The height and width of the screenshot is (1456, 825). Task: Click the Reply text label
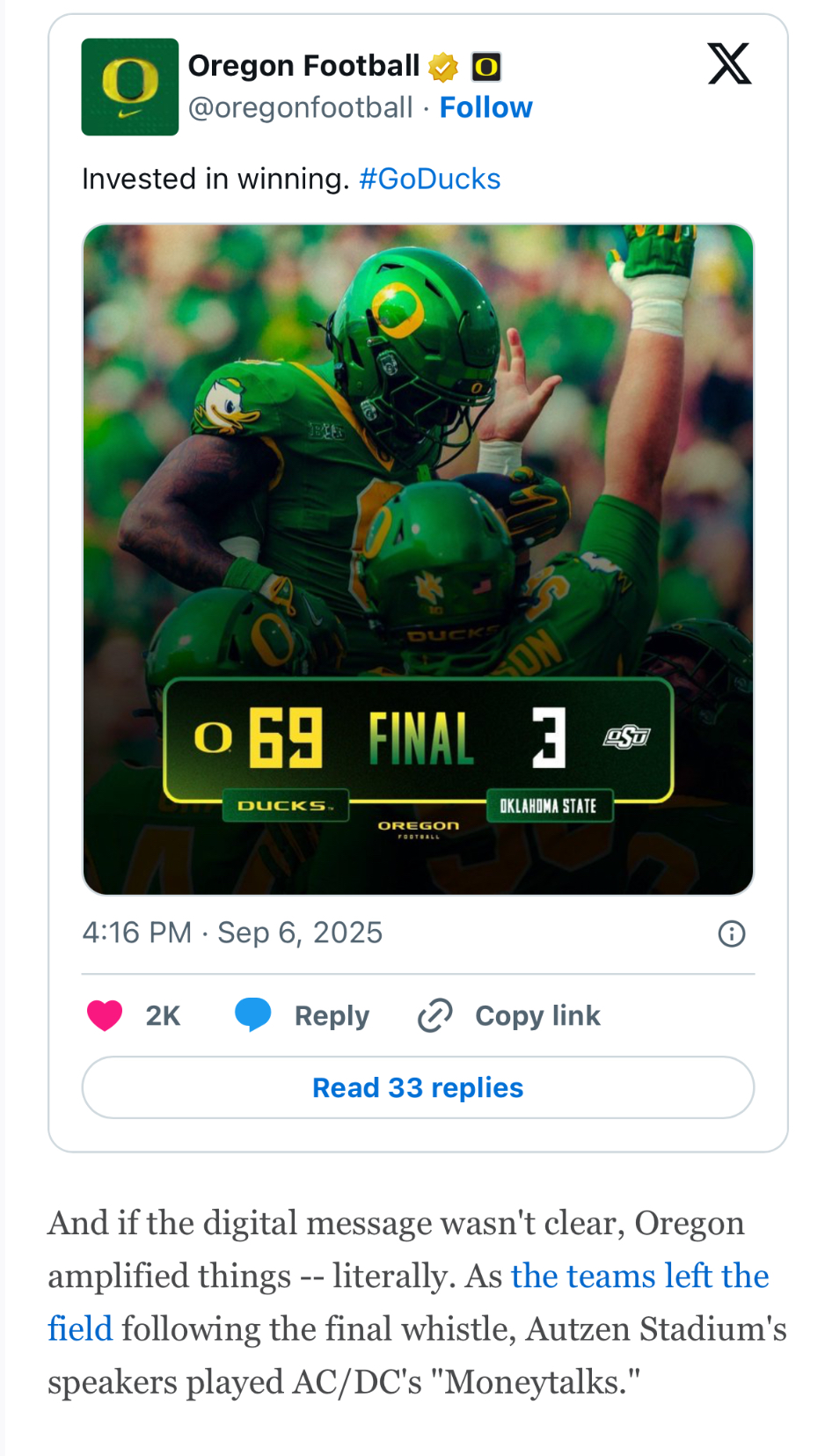[332, 1016]
